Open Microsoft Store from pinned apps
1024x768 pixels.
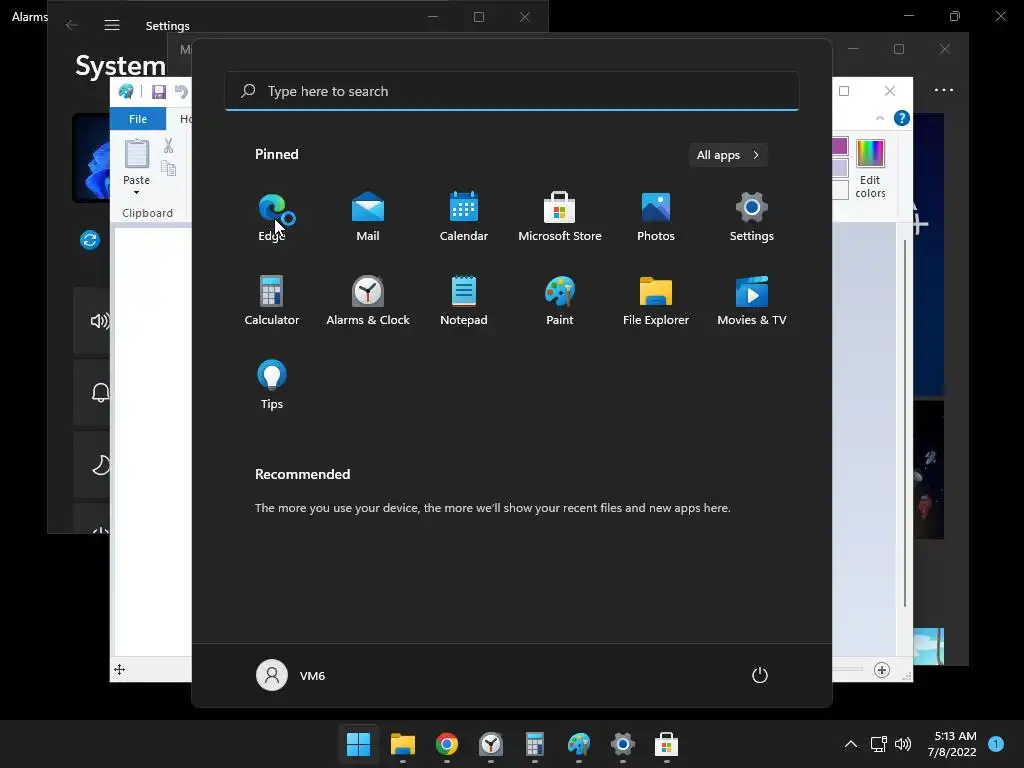[560, 217]
